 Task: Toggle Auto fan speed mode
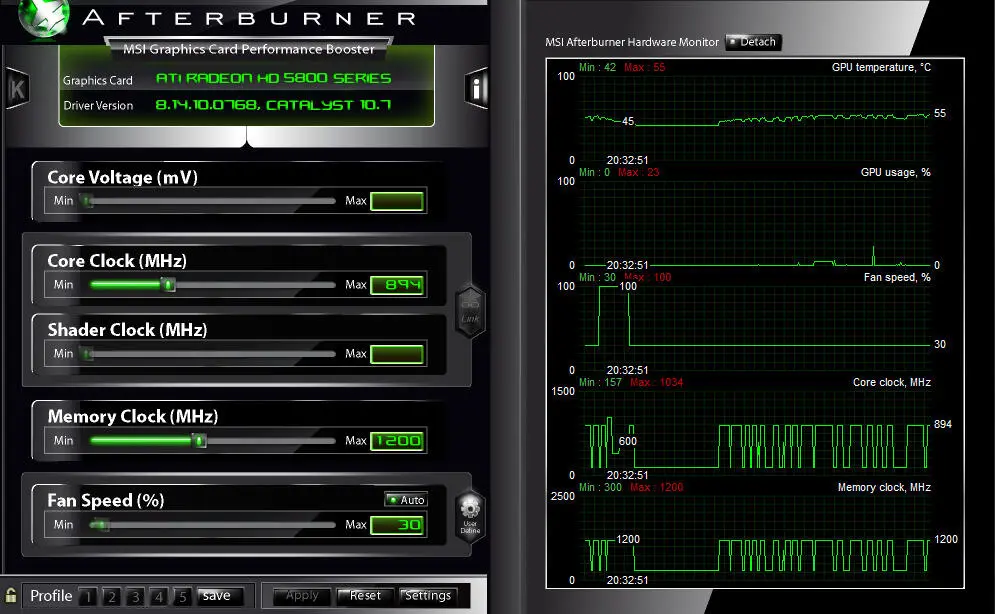[x=406, y=499]
